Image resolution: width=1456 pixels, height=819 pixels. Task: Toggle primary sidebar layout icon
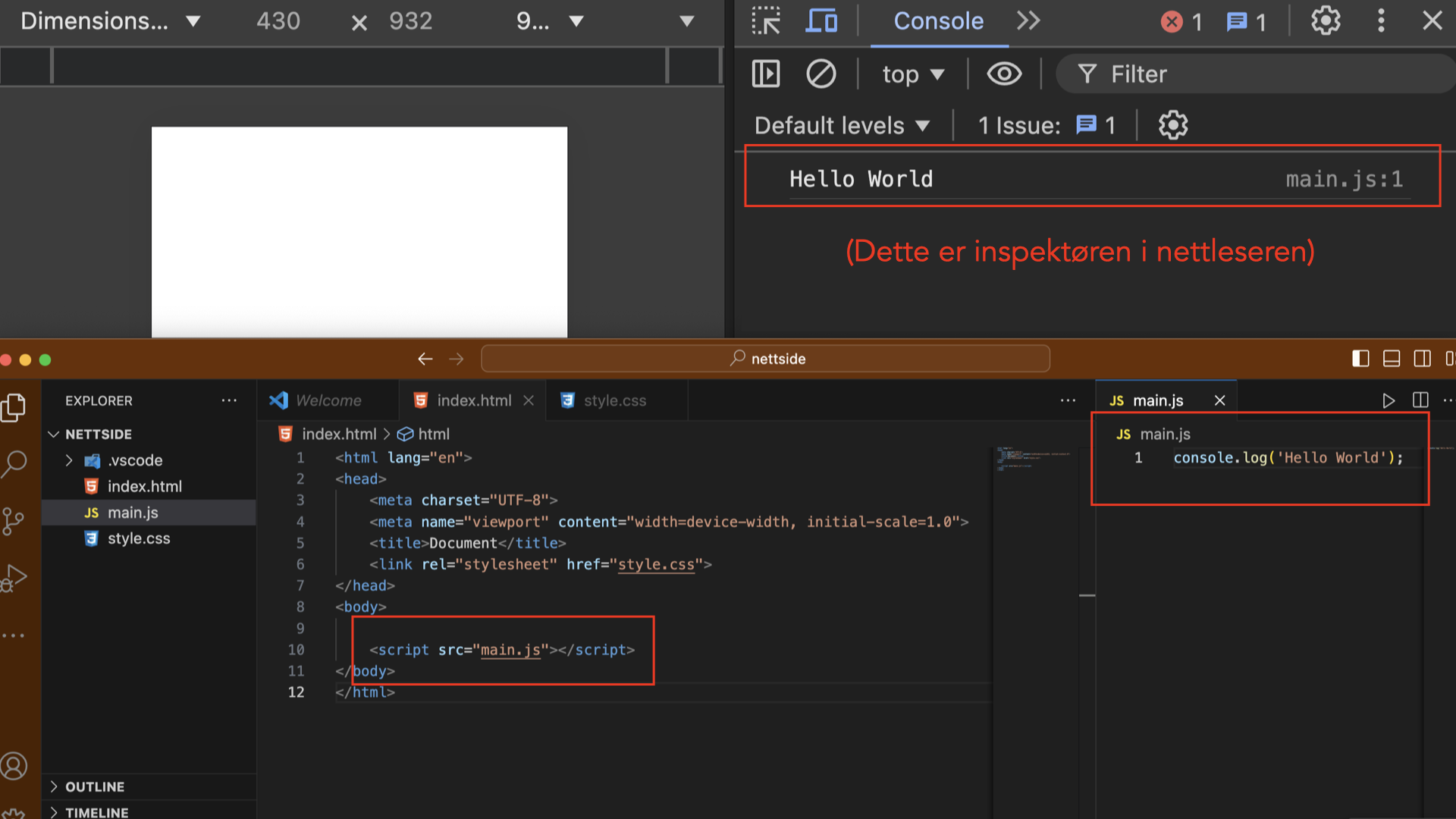coord(1360,359)
